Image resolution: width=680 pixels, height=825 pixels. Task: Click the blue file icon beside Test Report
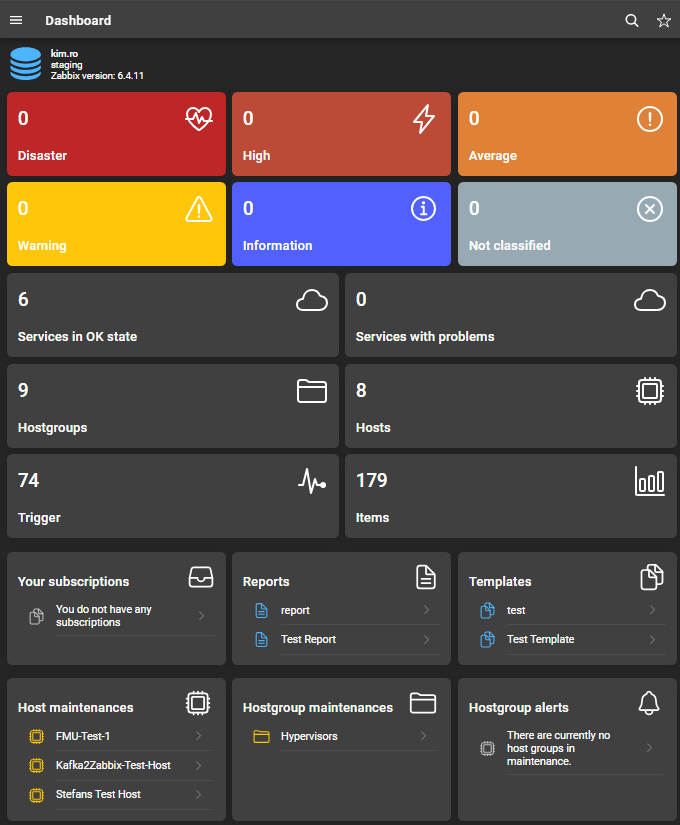pyautogui.click(x=262, y=639)
